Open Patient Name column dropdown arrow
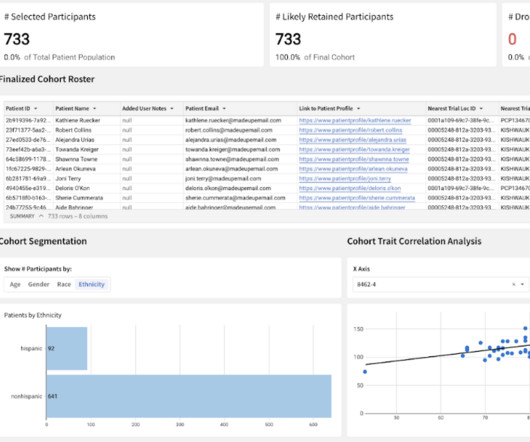 [95, 108]
